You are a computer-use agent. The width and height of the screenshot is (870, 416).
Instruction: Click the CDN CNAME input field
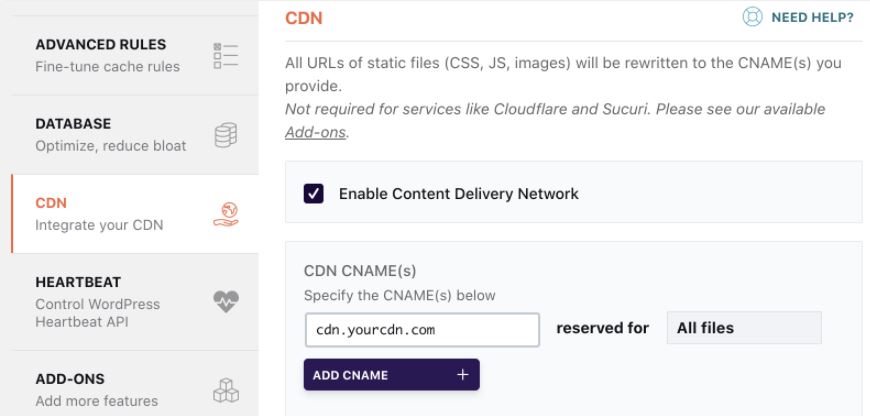pos(422,329)
